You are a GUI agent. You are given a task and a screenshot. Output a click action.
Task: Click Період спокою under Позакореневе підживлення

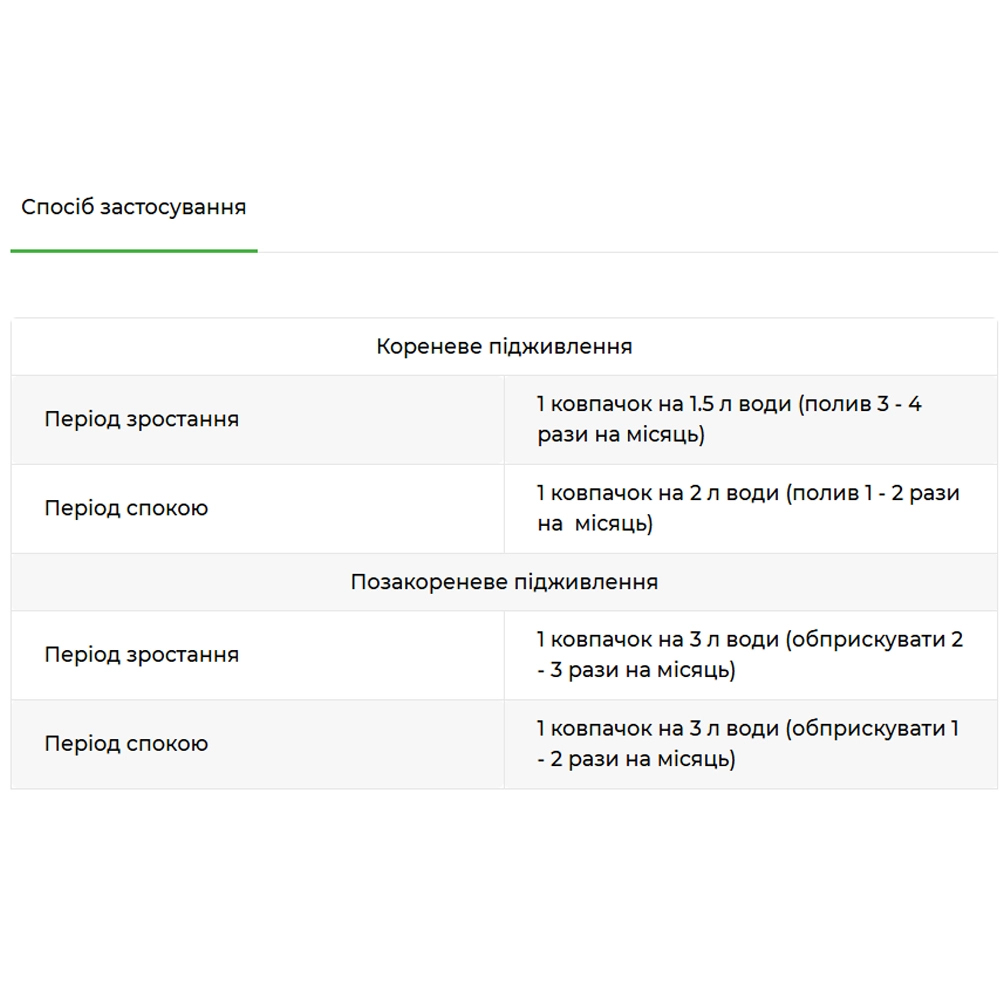point(126,744)
